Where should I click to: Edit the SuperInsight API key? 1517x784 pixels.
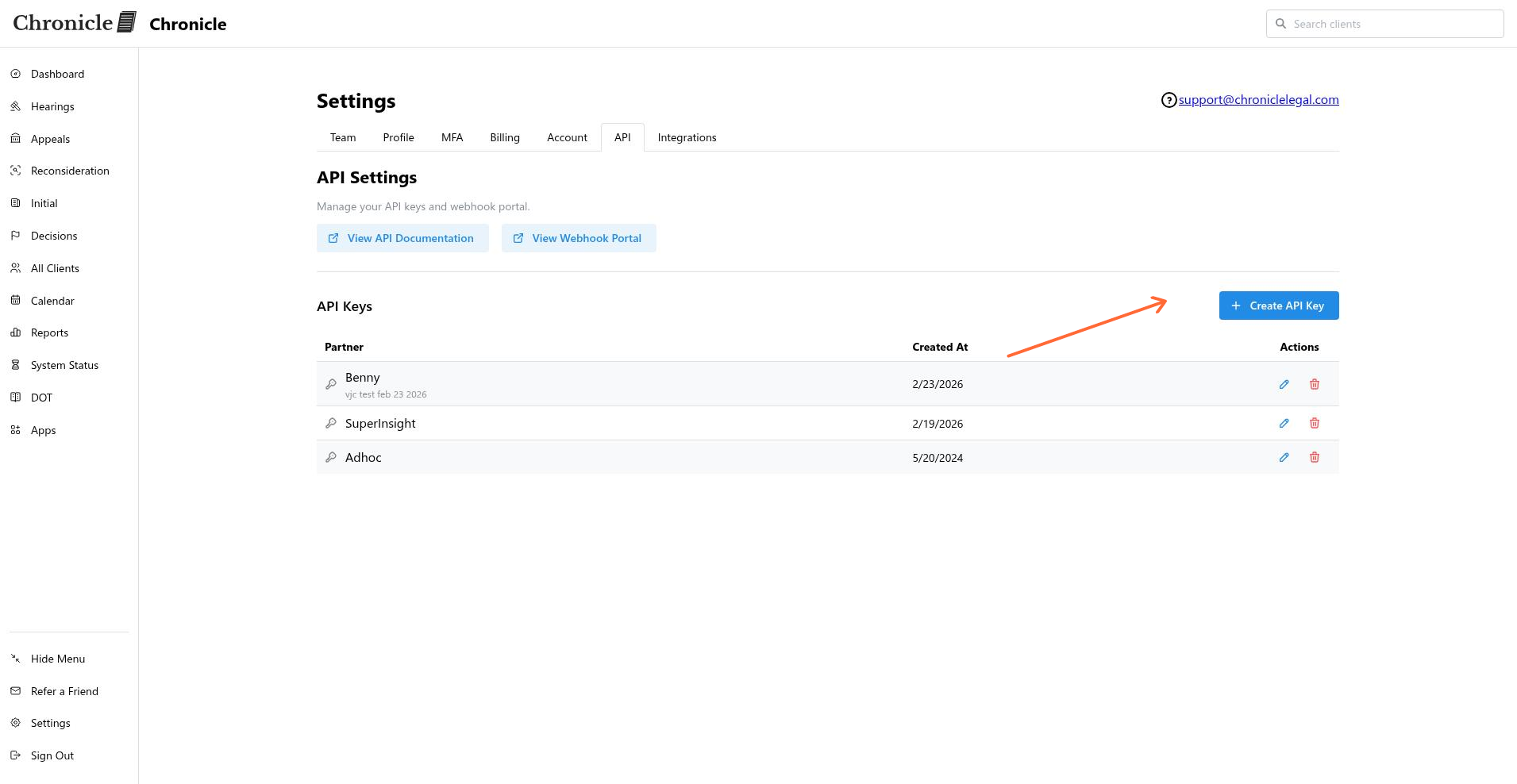click(1284, 423)
